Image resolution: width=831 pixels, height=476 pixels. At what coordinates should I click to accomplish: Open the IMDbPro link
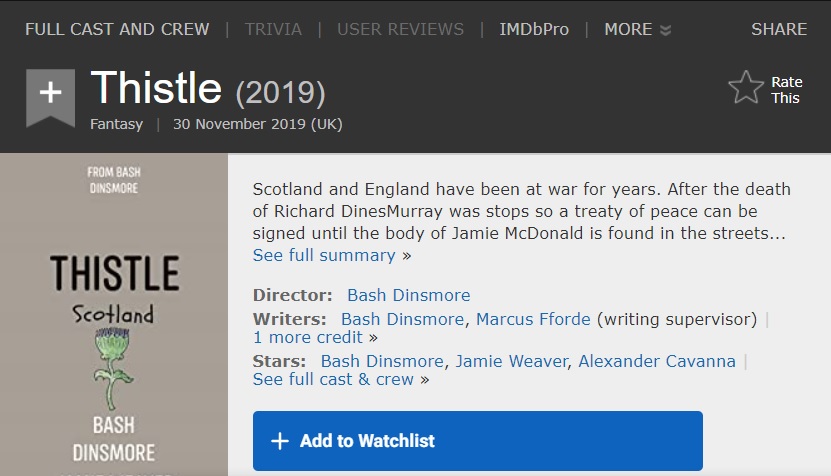[534, 29]
